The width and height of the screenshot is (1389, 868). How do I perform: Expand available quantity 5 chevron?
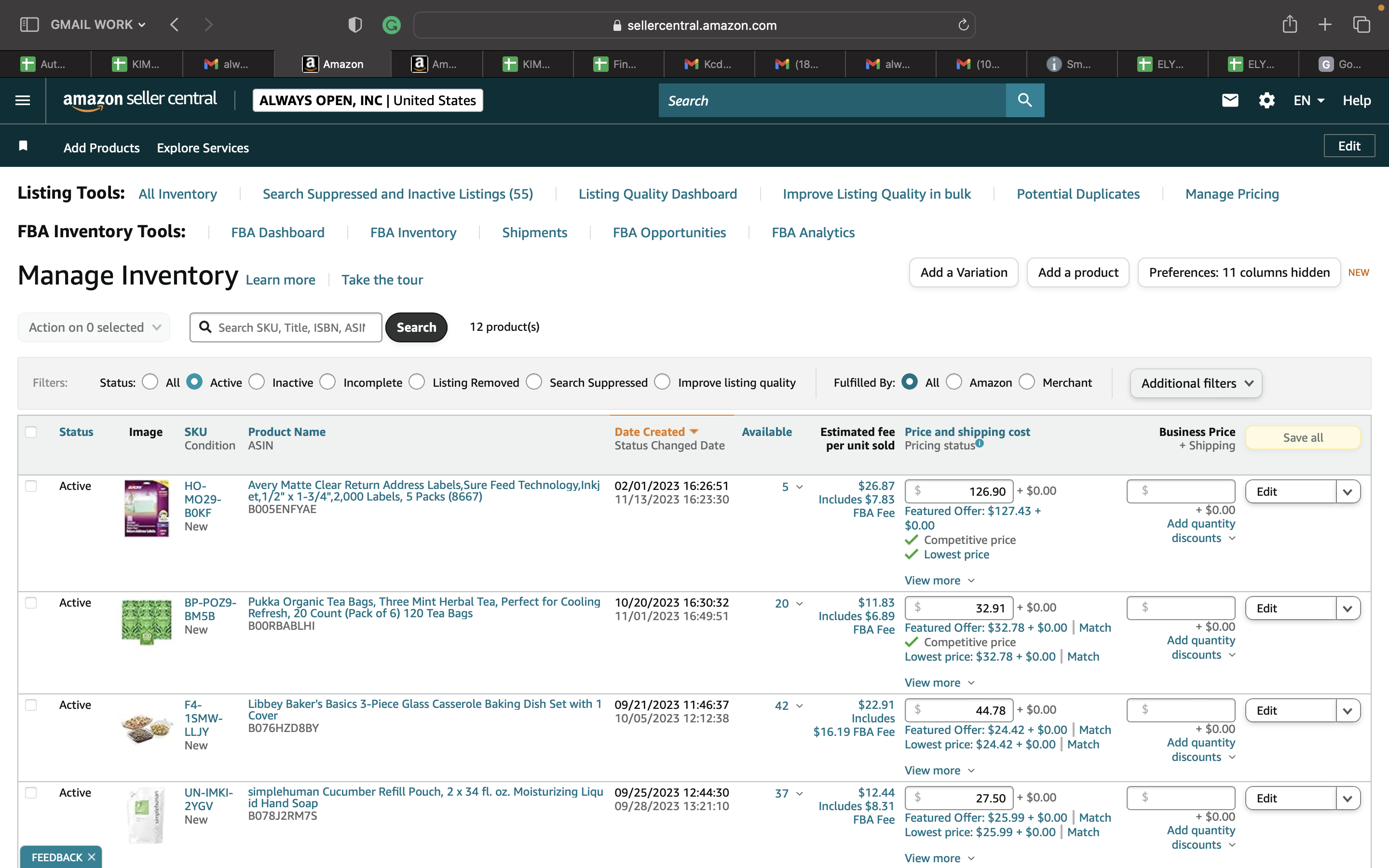[x=800, y=487]
